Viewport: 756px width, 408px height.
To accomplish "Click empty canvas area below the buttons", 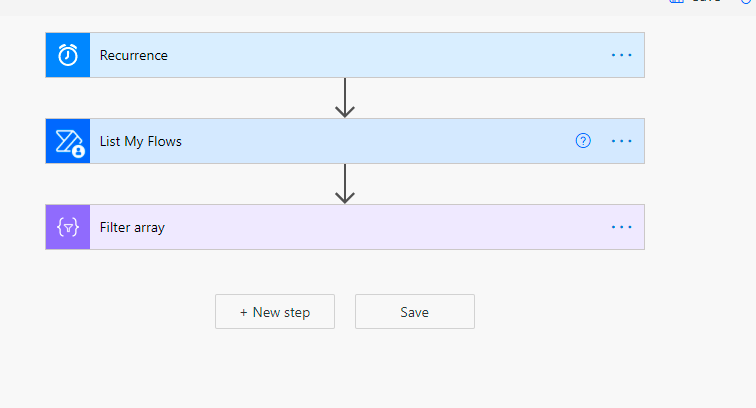I will pyautogui.click(x=345, y=369).
